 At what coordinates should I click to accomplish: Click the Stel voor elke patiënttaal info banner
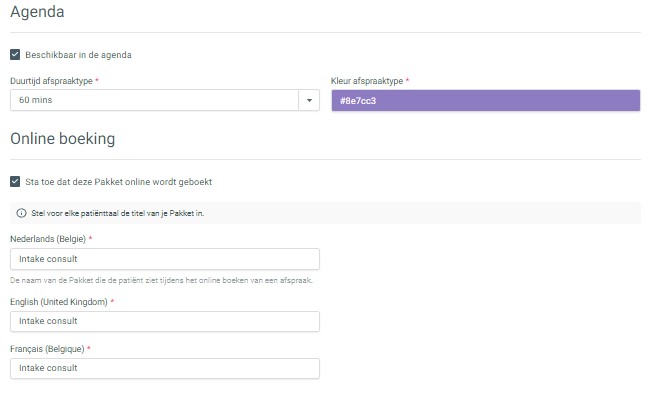pyautogui.click(x=325, y=213)
